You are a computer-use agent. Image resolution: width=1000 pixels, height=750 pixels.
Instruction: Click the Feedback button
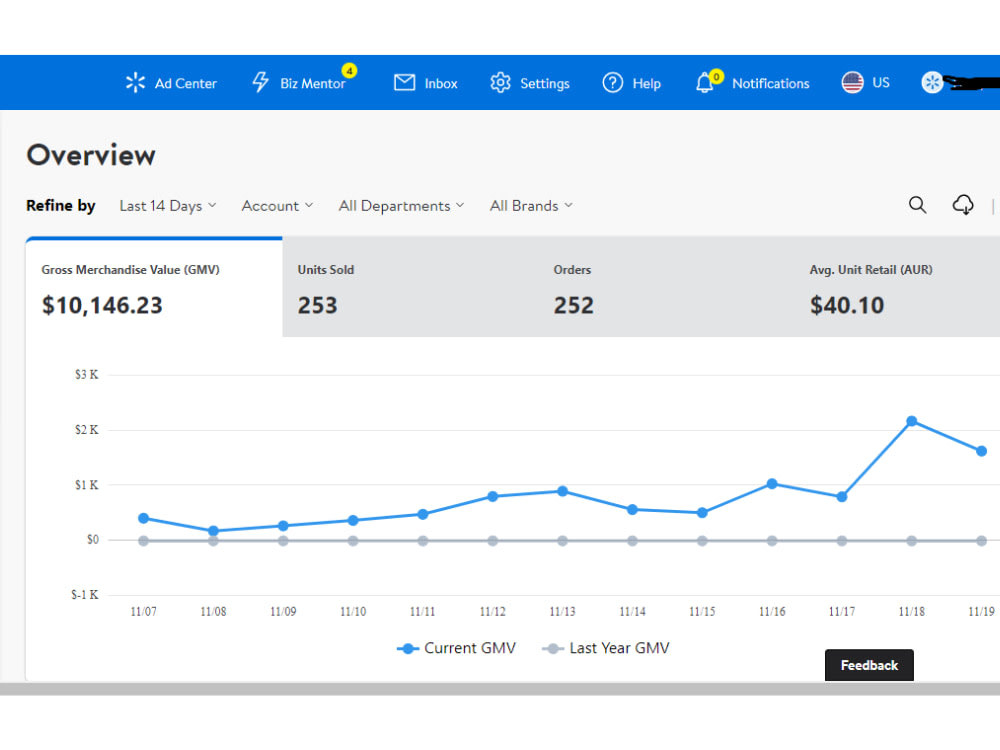click(x=869, y=665)
